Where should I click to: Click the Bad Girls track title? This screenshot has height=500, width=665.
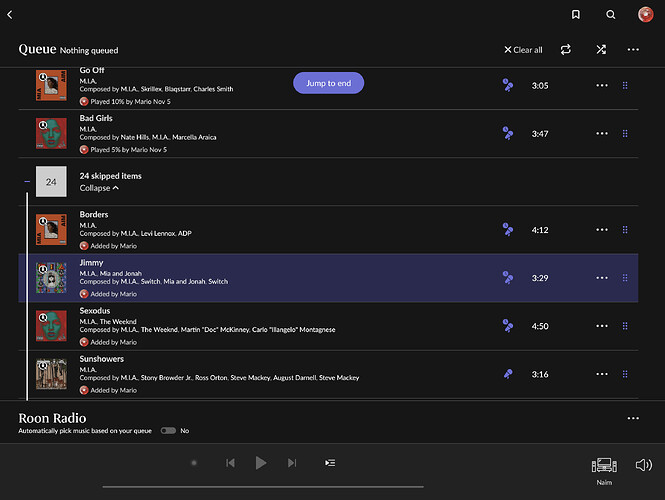click(x=96, y=118)
